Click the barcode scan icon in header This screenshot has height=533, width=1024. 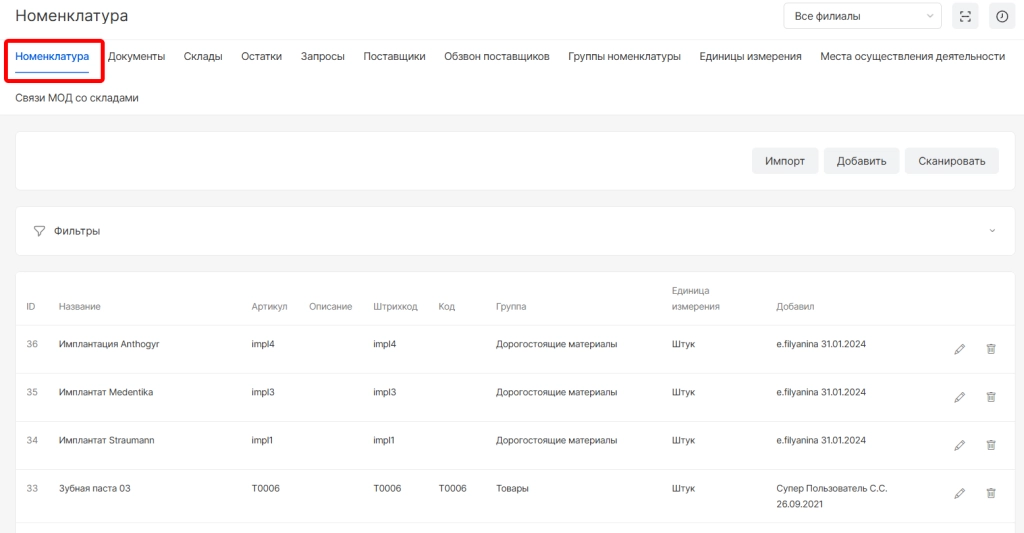click(x=965, y=16)
